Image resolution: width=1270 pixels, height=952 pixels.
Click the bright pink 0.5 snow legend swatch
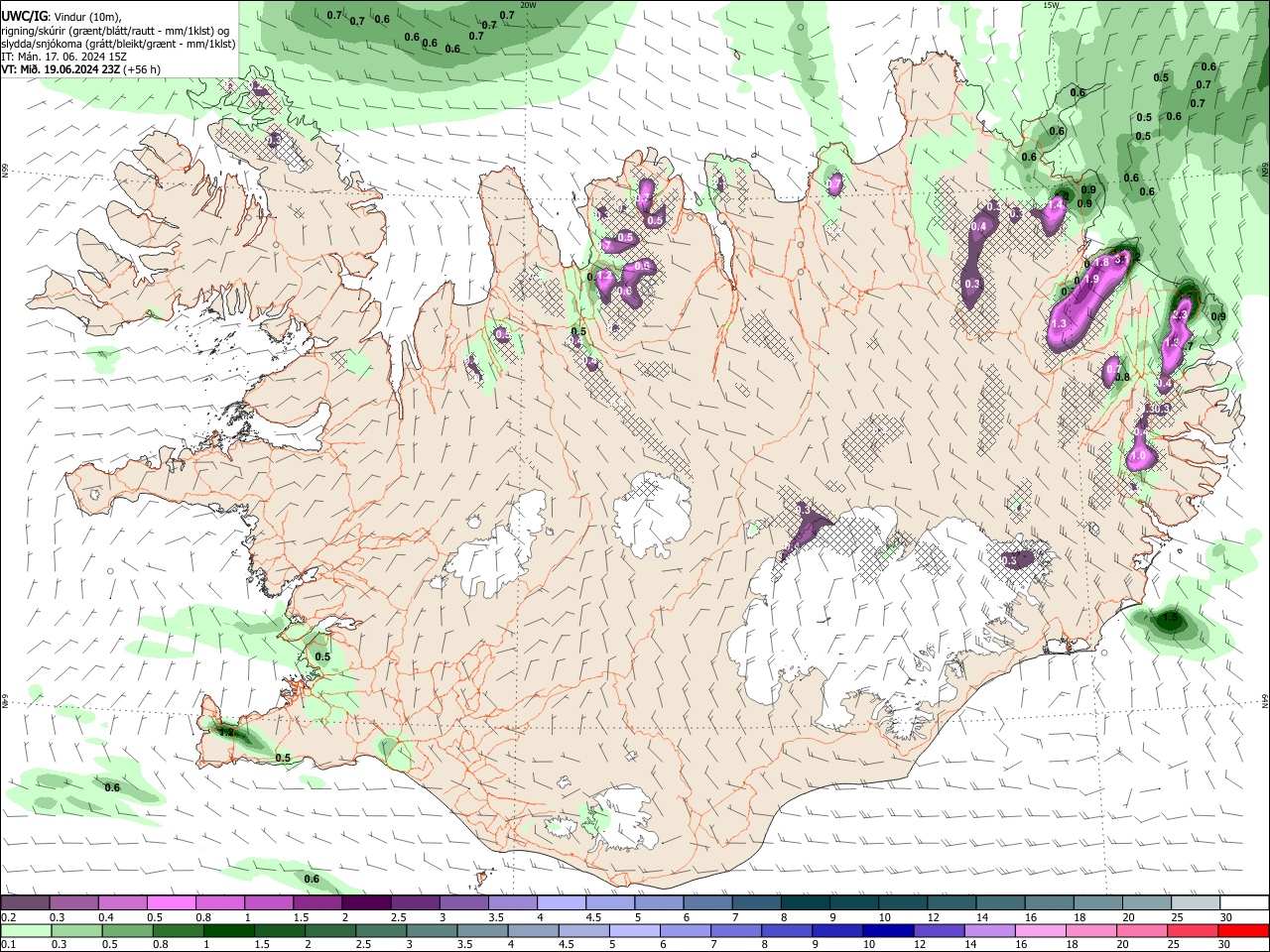tap(171, 902)
